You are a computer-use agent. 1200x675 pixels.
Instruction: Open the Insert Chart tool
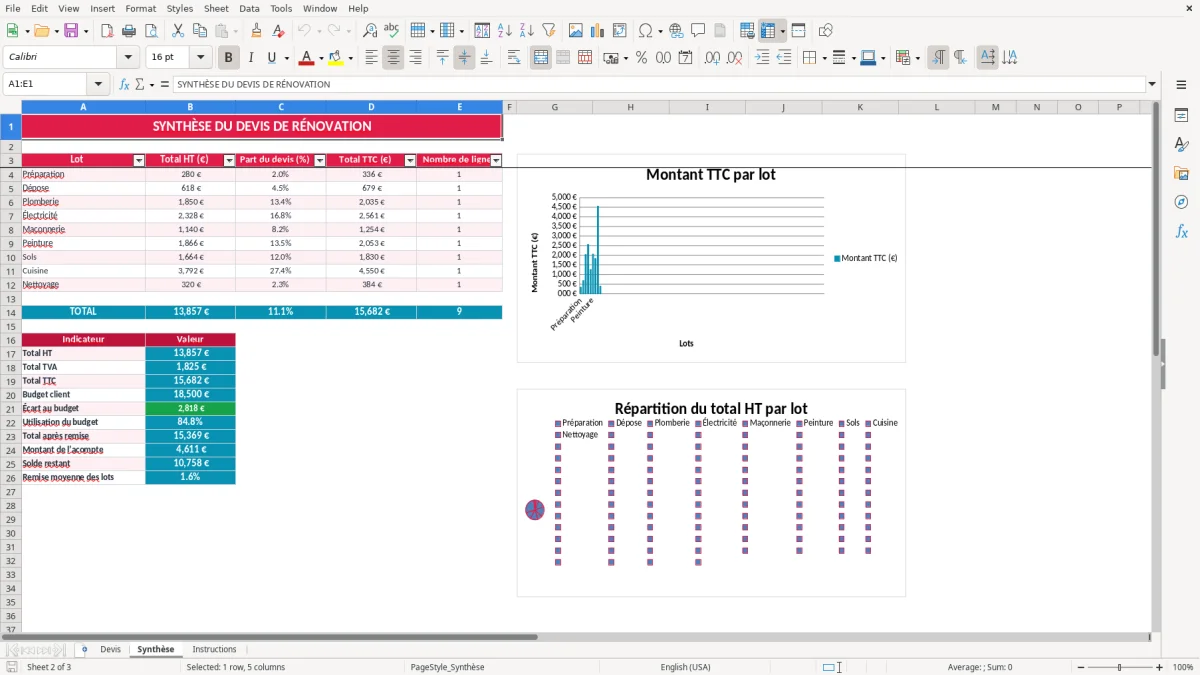coord(597,31)
